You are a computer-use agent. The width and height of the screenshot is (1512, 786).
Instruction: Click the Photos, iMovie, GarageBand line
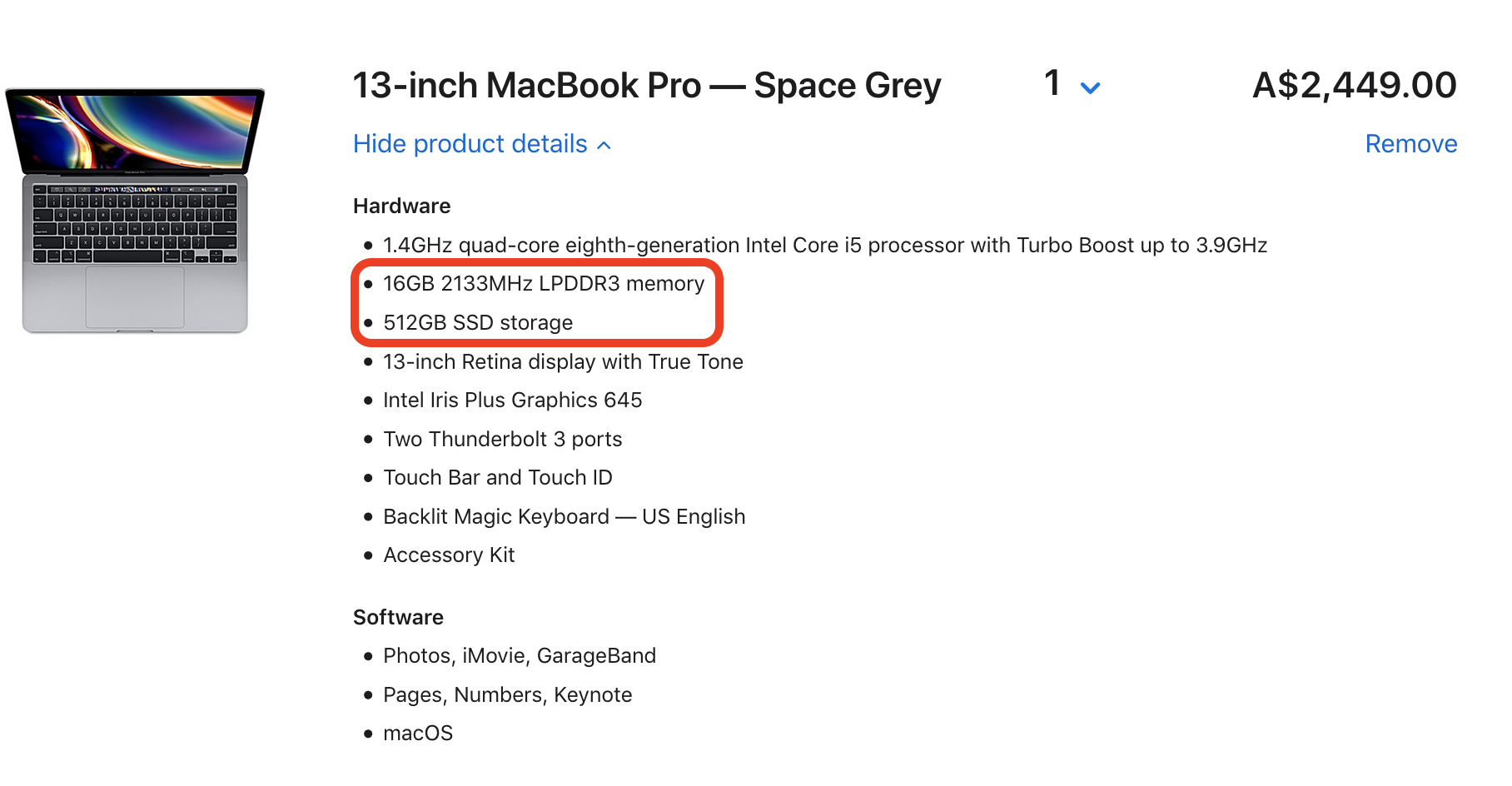tap(520, 656)
